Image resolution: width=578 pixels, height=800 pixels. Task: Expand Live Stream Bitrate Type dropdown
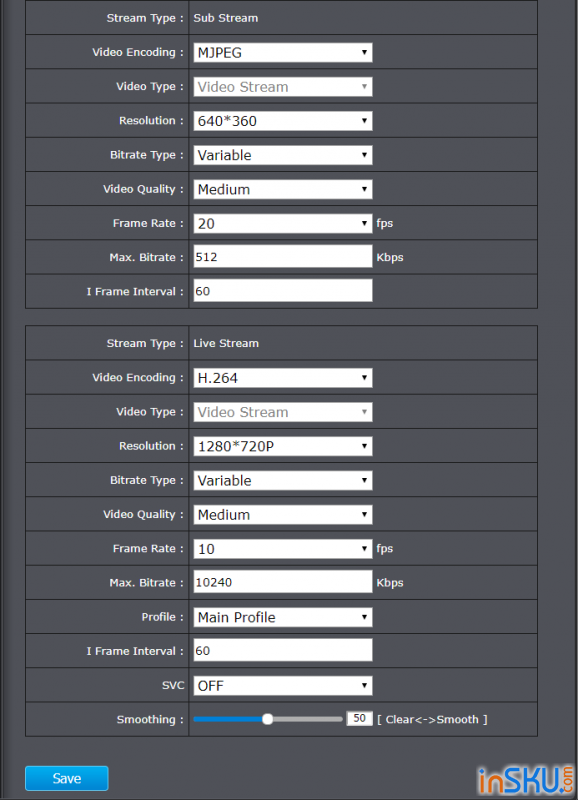pos(283,481)
